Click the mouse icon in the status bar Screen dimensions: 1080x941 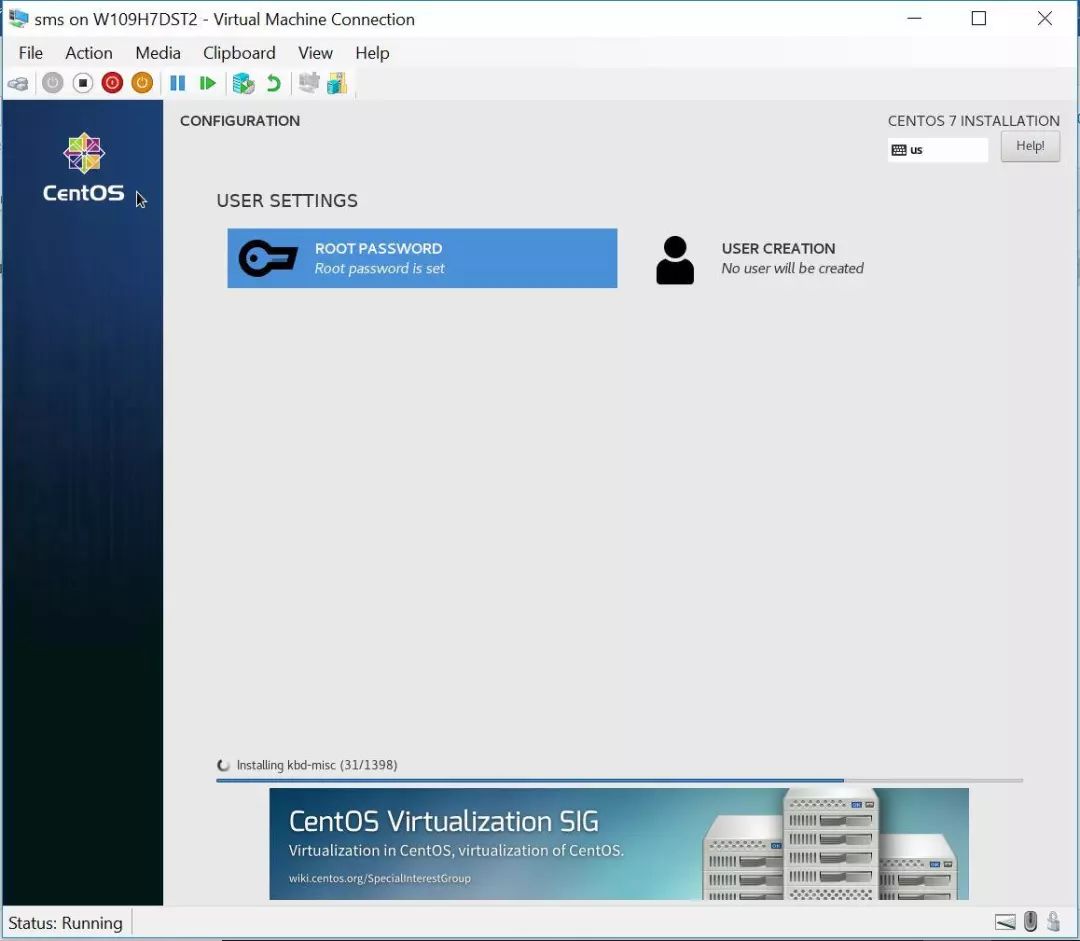tap(1030, 921)
